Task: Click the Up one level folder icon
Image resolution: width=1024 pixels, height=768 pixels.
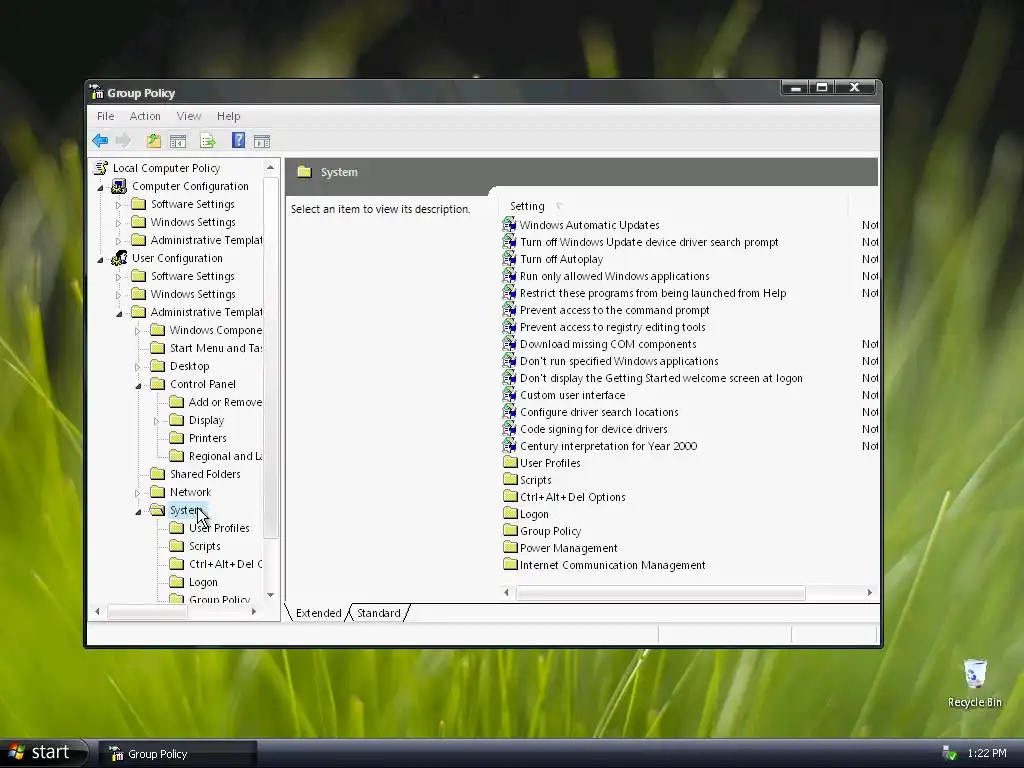Action: coord(153,140)
